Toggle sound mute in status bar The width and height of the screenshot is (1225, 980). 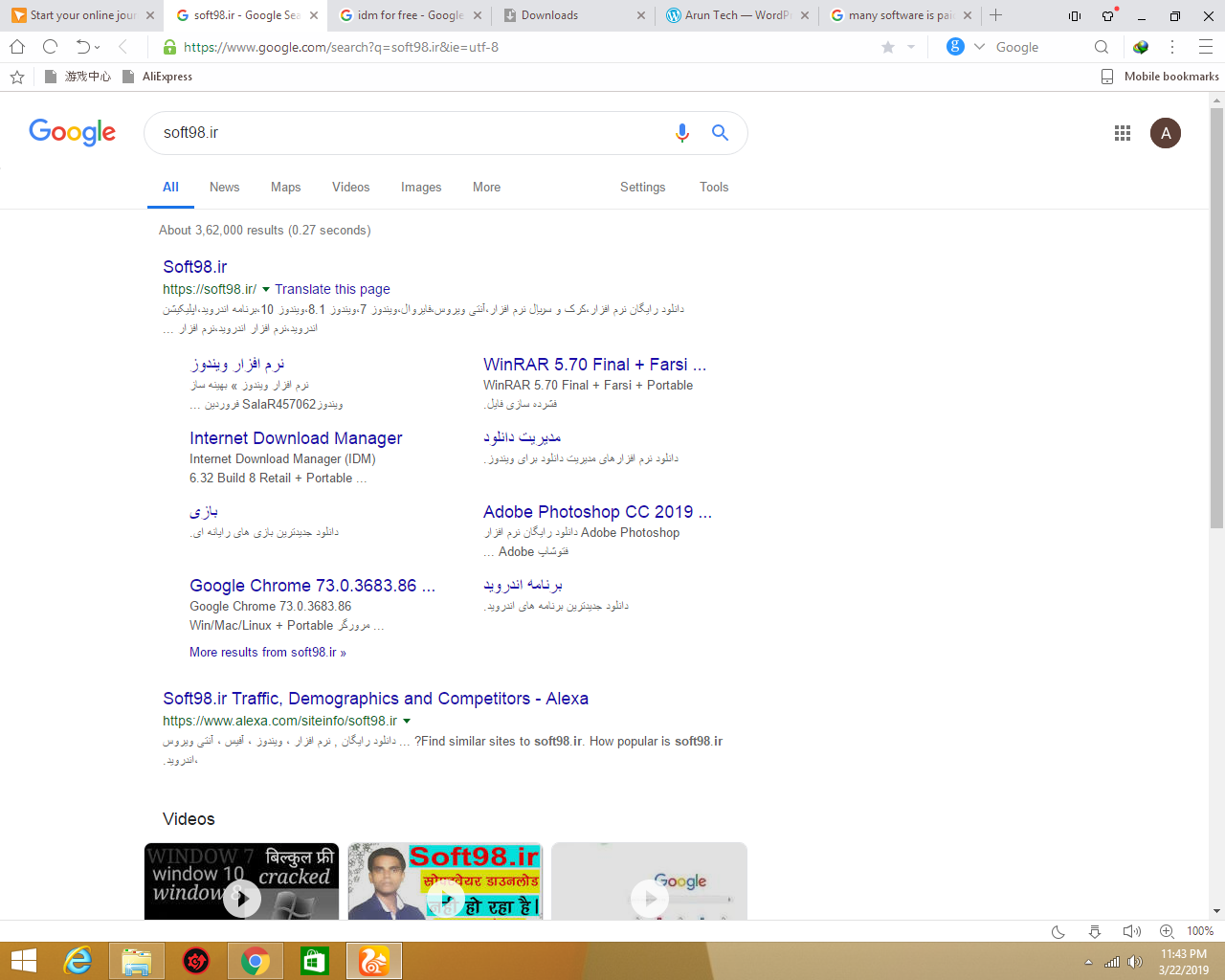click(x=1131, y=931)
